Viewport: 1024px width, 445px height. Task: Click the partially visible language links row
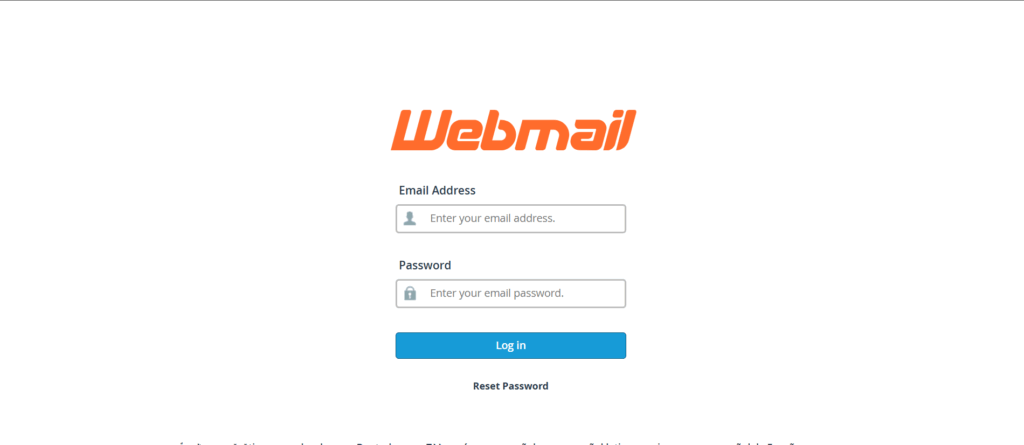pos(487,443)
